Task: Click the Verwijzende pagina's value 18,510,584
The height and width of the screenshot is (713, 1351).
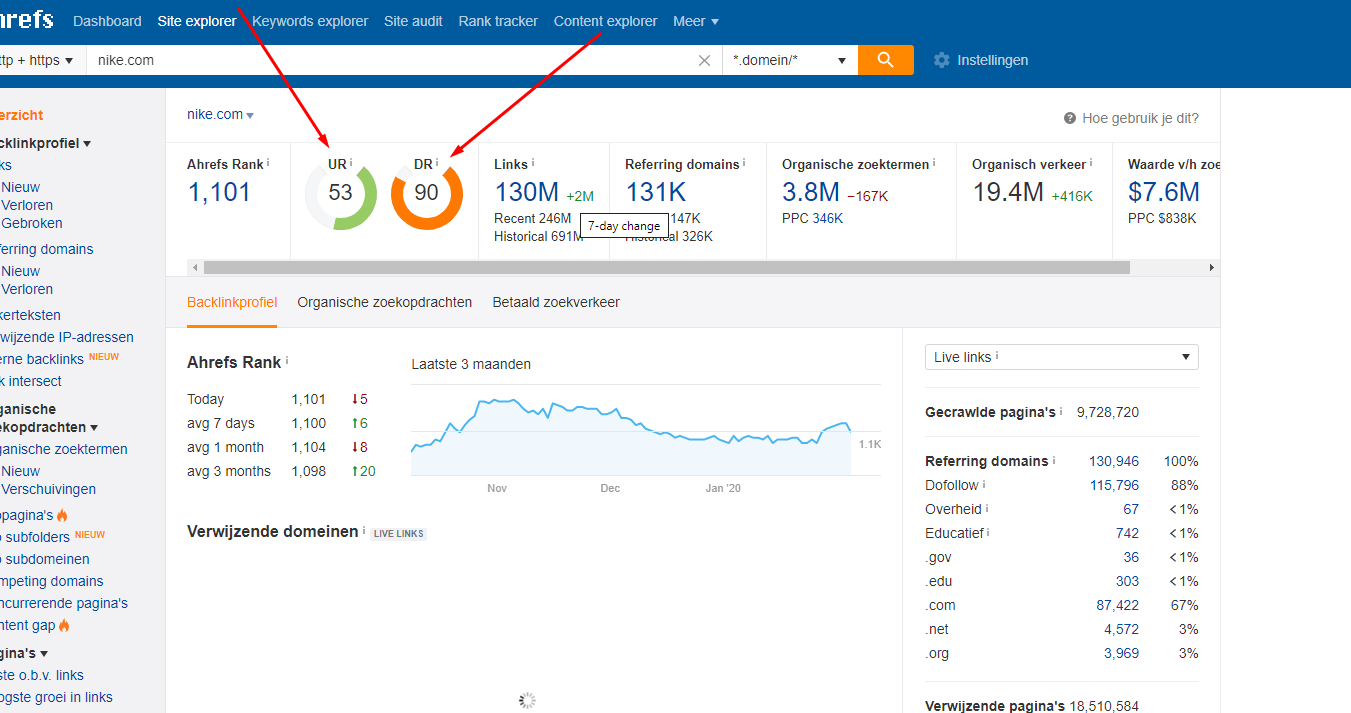Action: pos(1104,706)
